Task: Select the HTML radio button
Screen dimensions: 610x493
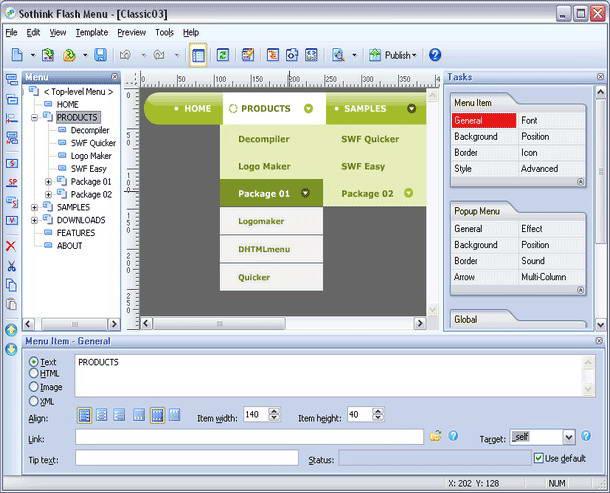Action: click(x=34, y=374)
